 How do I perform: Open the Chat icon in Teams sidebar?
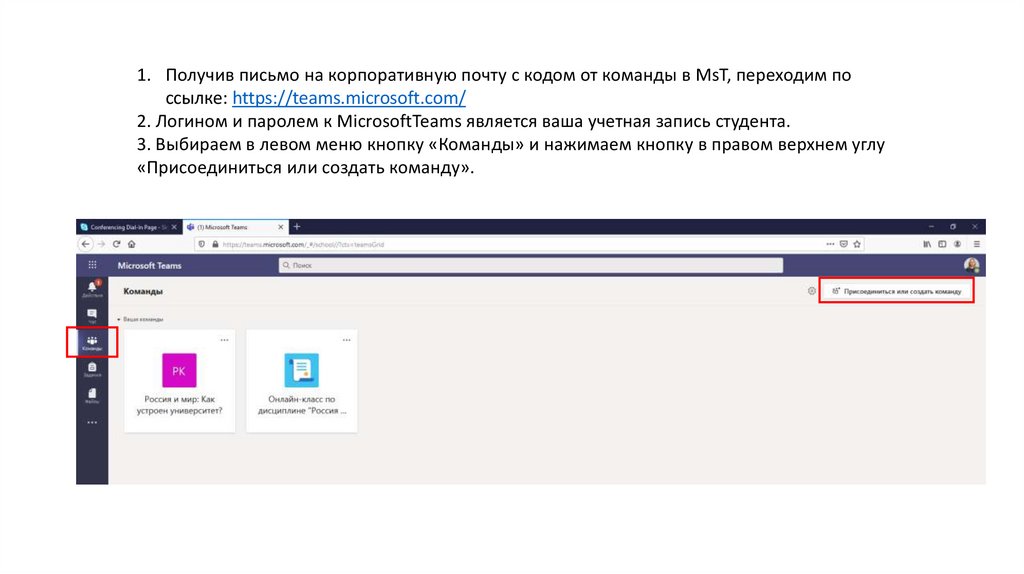(x=92, y=316)
